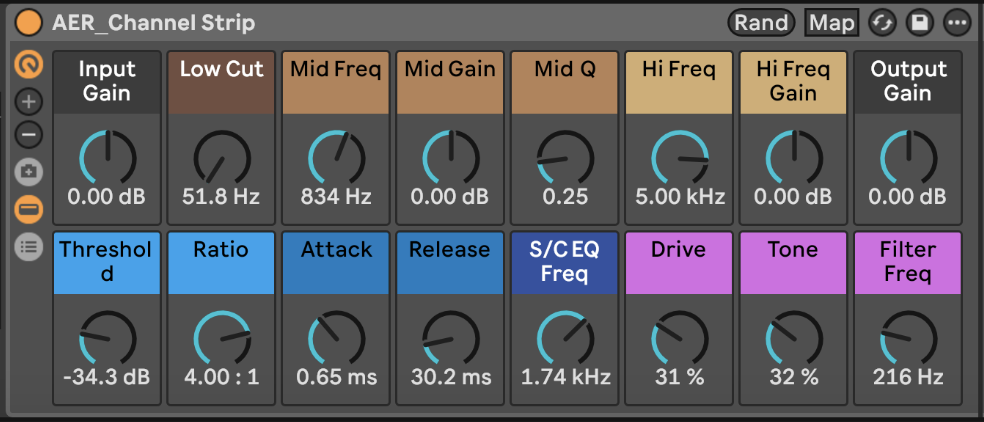Click the Mid Freq 834 Hz value
The width and height of the screenshot is (984, 422).
(x=336, y=197)
